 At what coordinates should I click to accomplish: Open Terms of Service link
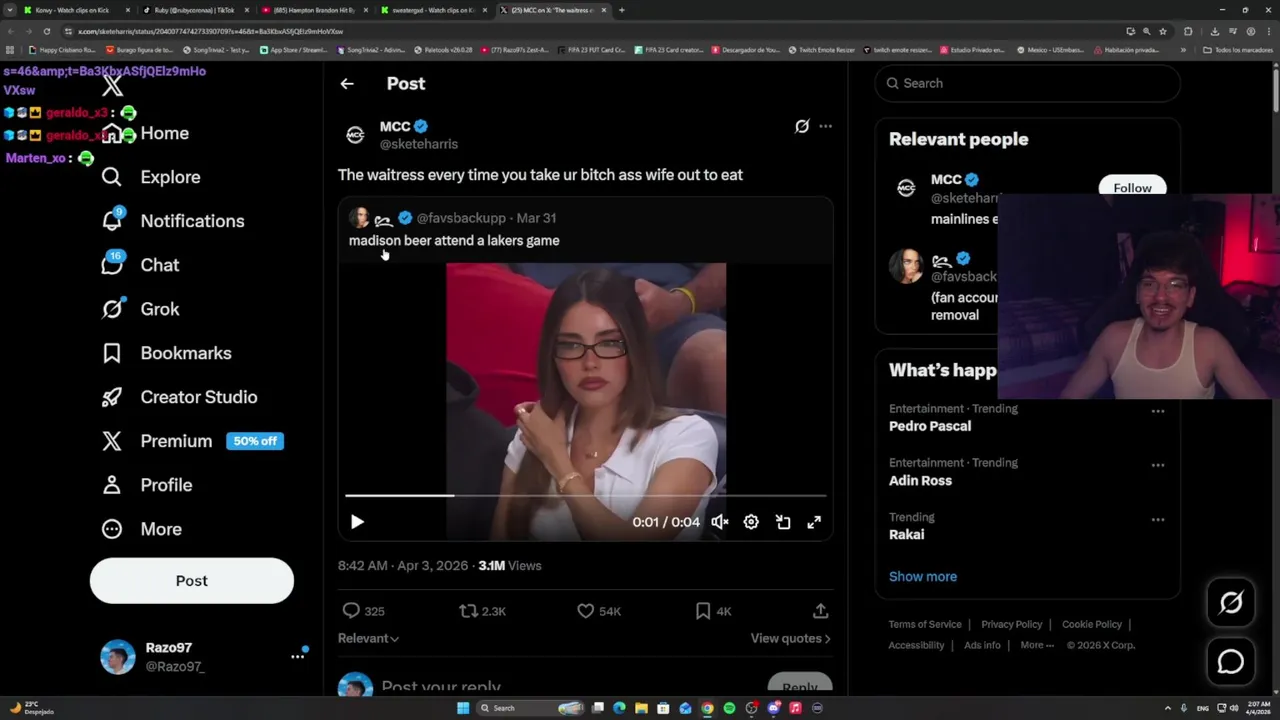(x=925, y=624)
